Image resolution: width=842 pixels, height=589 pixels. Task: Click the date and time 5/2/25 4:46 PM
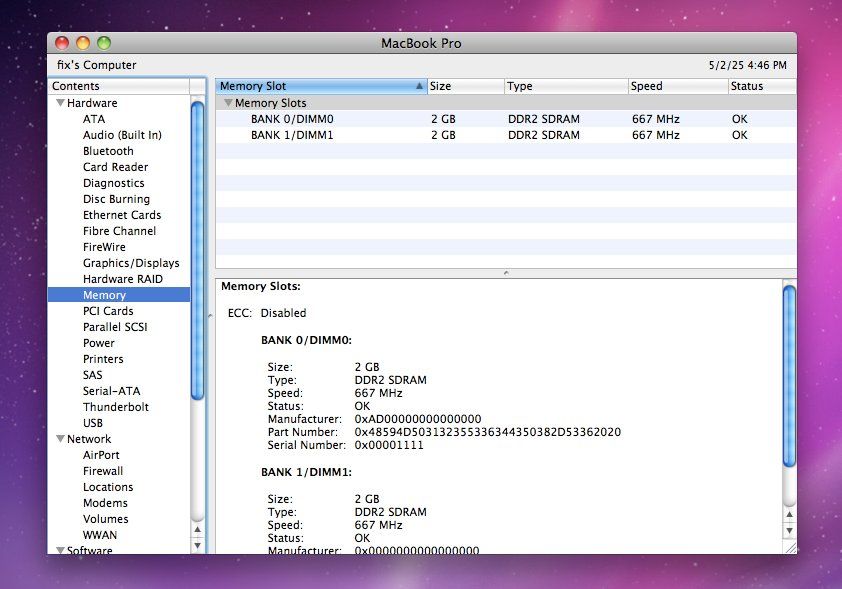point(747,66)
